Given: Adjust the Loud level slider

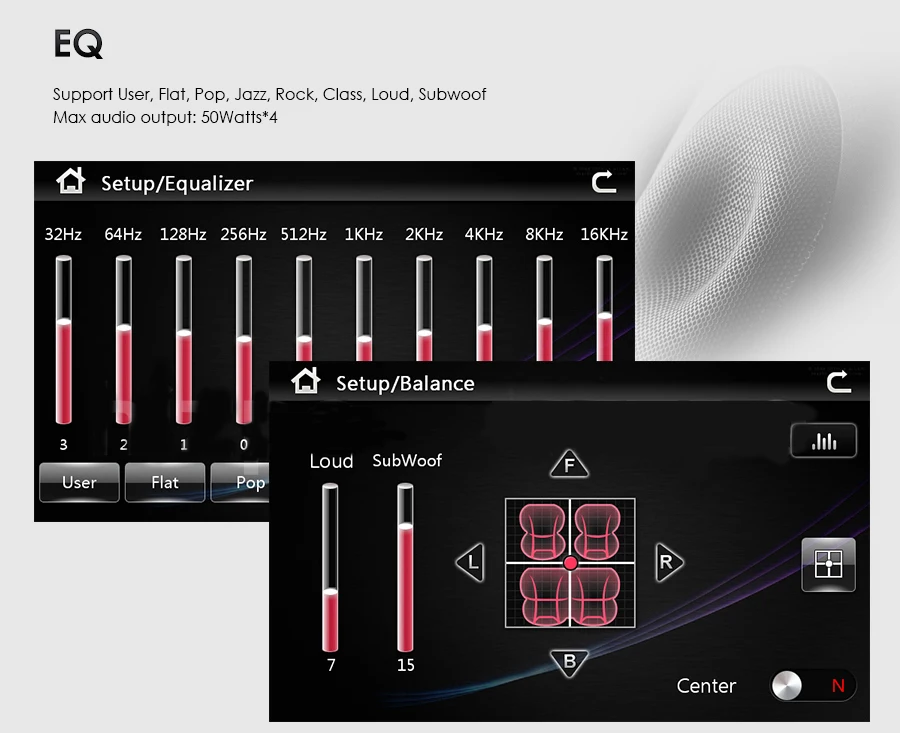Looking at the screenshot, I should (330, 568).
